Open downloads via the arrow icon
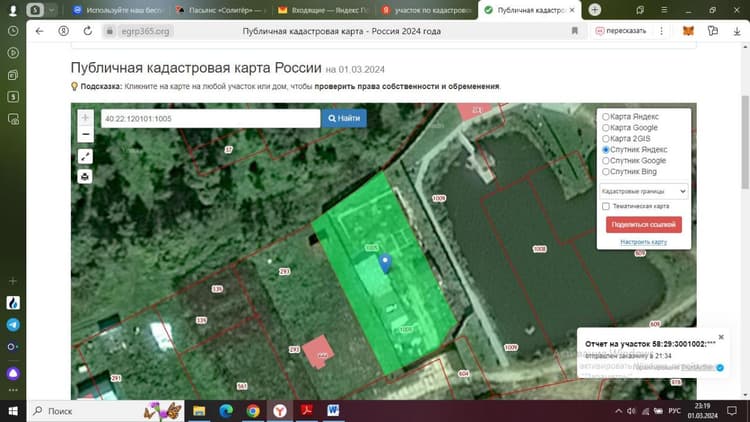750x422 pixels. point(737,31)
